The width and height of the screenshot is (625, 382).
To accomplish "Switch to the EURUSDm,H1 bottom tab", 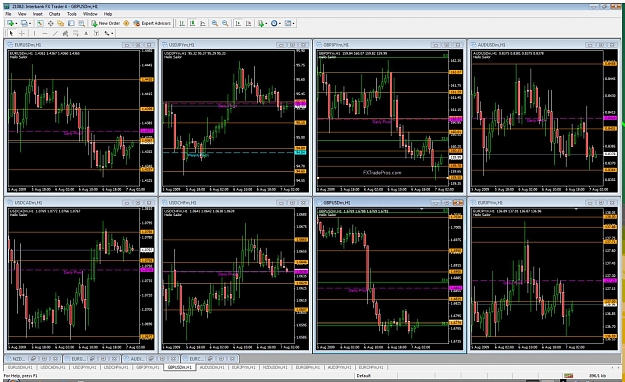I will [x=20, y=367].
